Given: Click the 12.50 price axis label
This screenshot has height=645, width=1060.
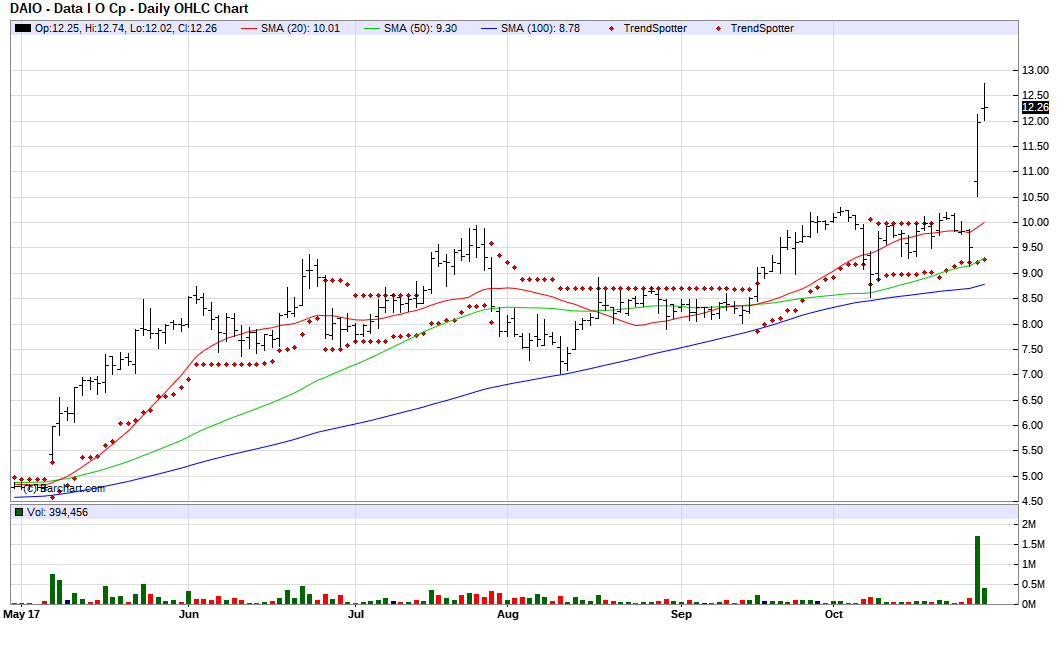Looking at the screenshot, I should [1035, 95].
